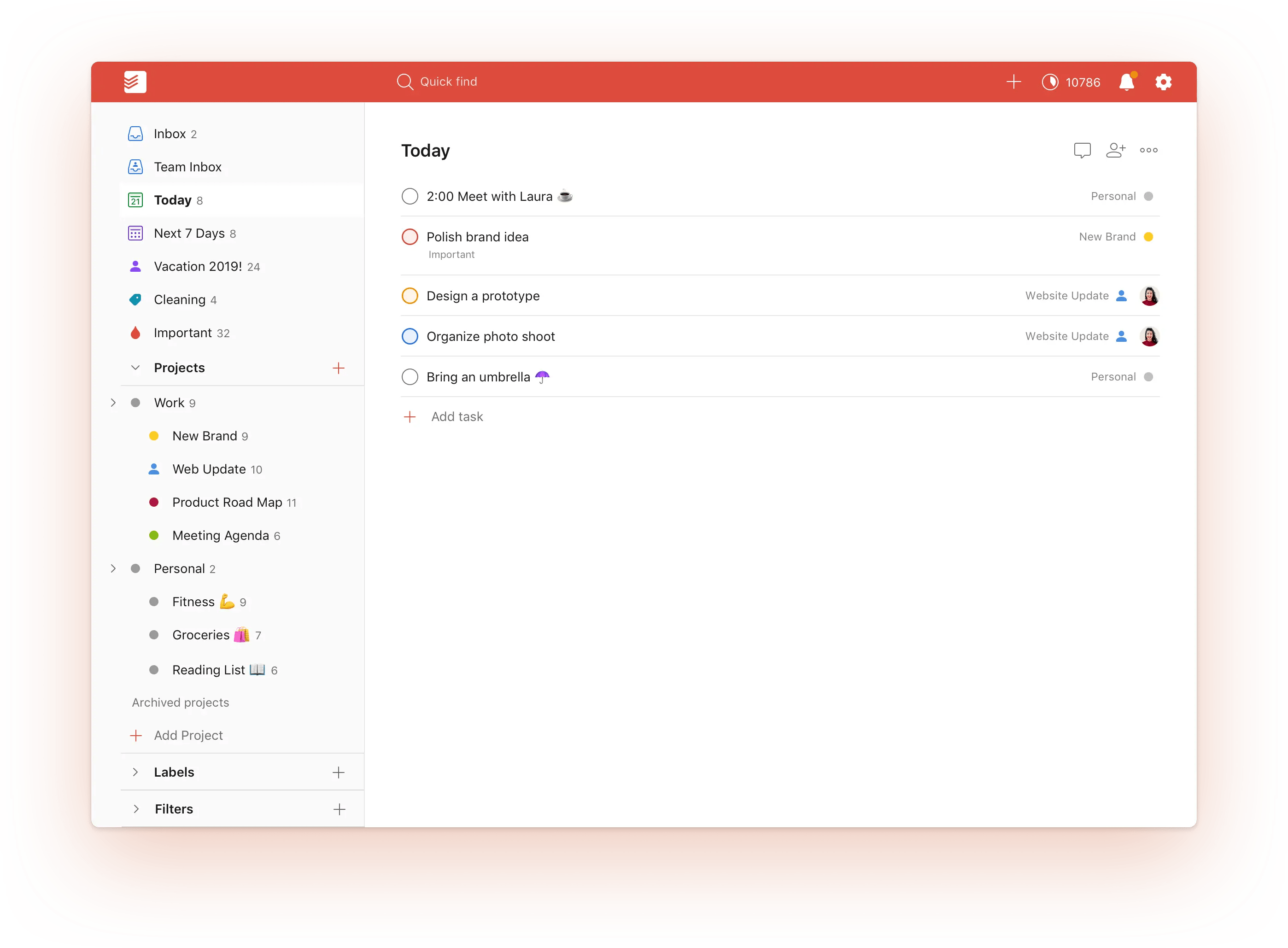Viewport: 1288px width, 948px height.
Task: Click the add new task icon
Action: click(x=1013, y=81)
